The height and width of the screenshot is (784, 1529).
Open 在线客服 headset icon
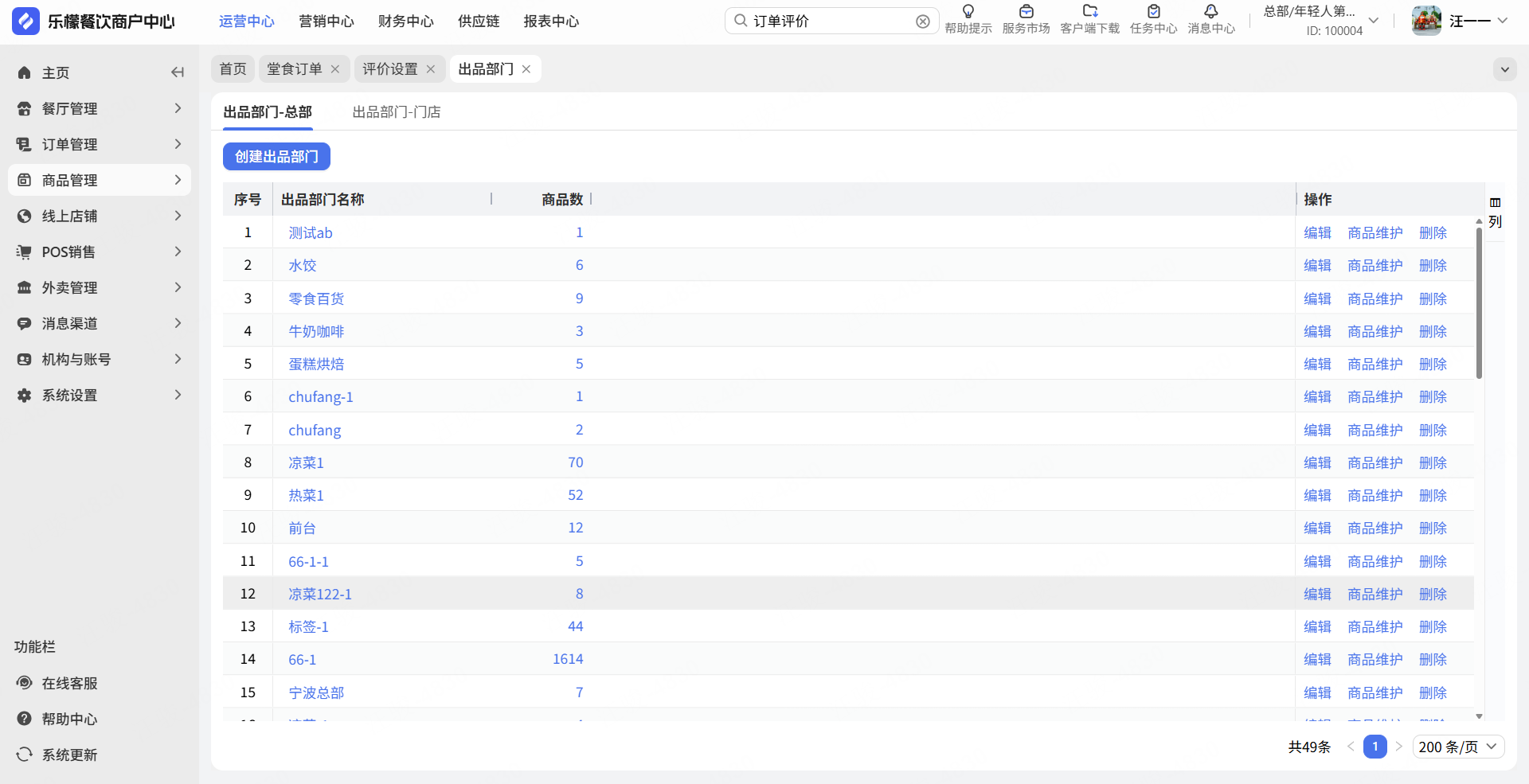(25, 683)
